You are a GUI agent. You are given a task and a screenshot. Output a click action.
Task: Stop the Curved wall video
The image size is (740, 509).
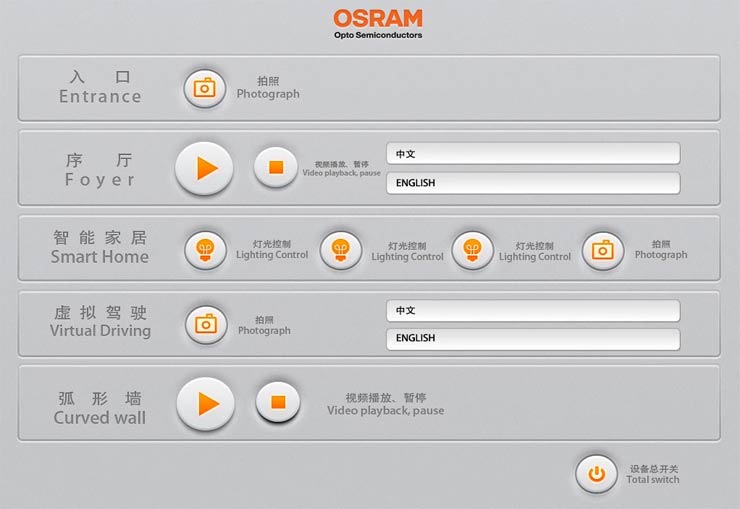tap(278, 402)
